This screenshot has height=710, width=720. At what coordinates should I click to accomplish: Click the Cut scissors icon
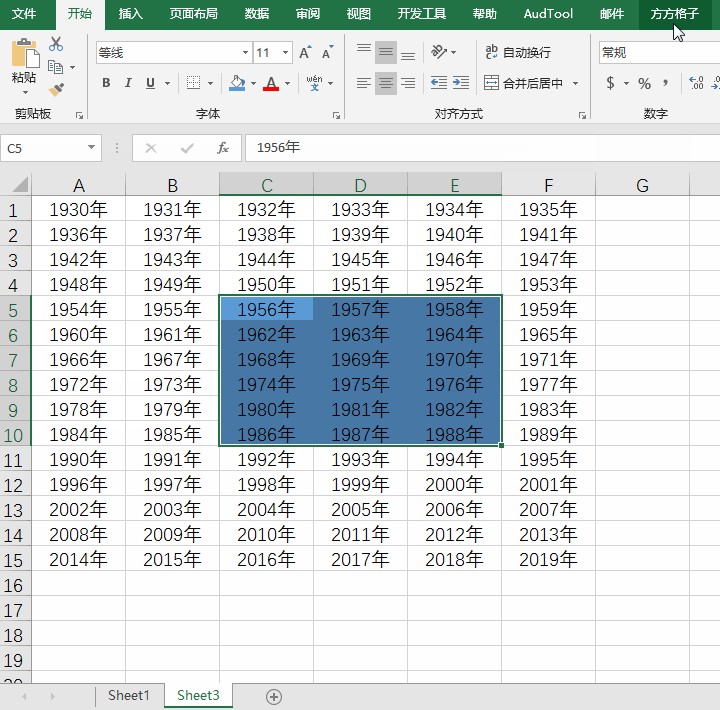(x=56, y=44)
